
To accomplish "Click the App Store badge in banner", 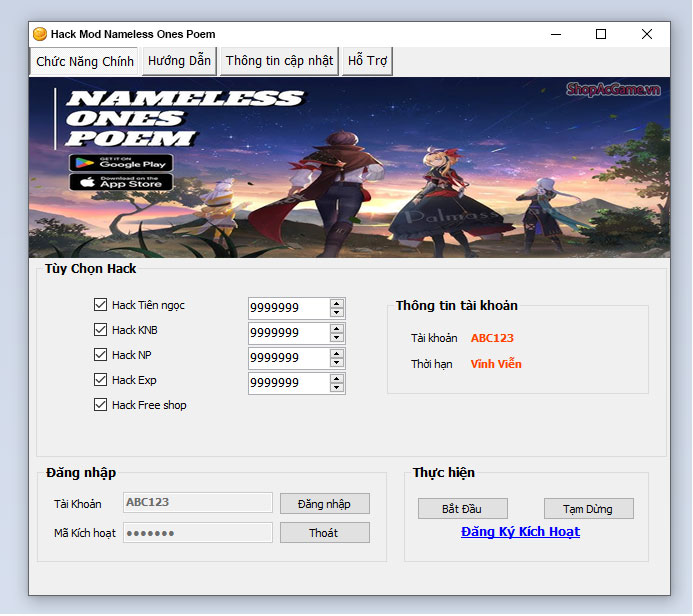I will point(121,182).
